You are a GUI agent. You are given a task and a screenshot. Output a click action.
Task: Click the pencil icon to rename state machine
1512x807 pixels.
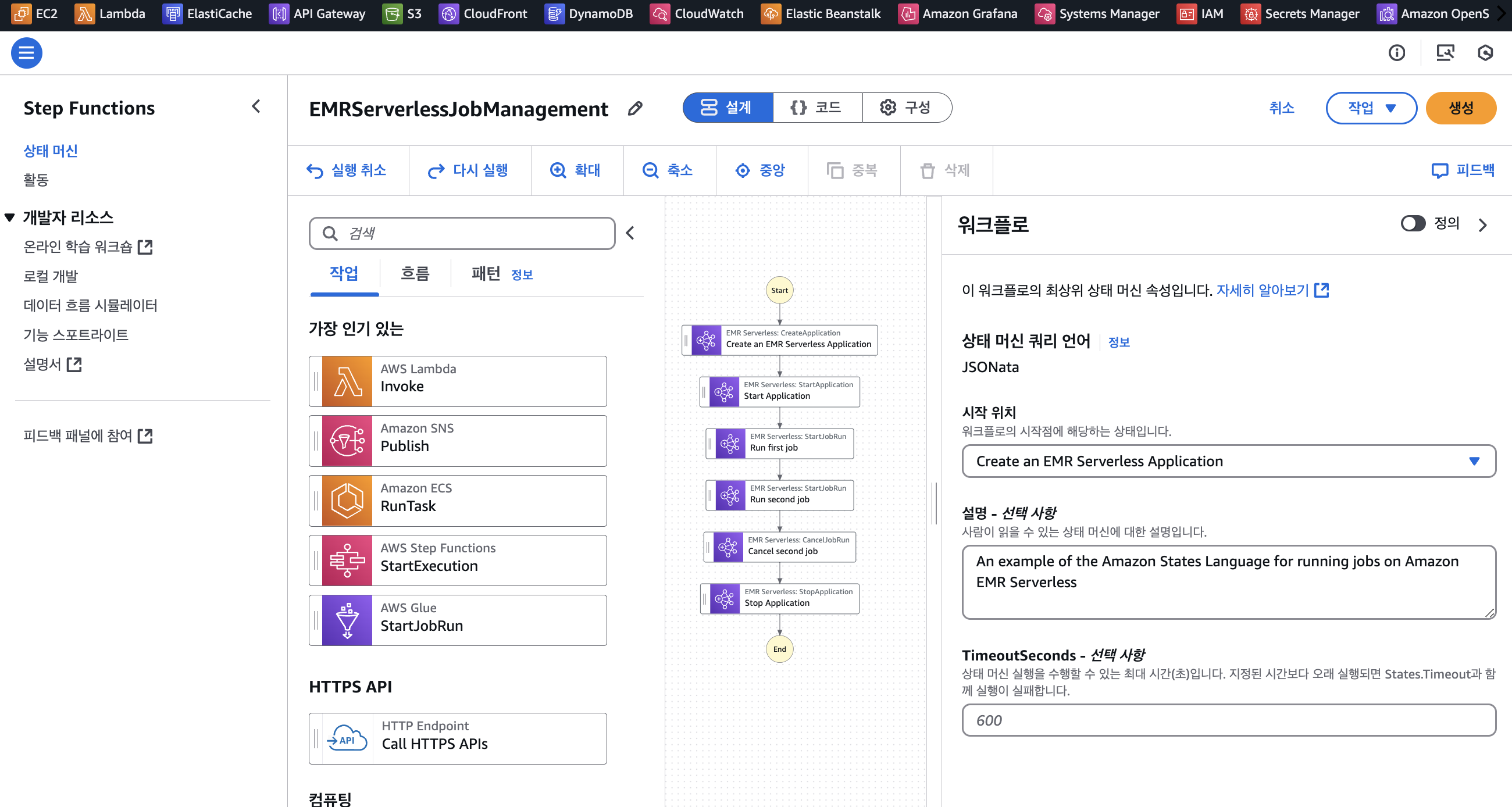pos(634,109)
